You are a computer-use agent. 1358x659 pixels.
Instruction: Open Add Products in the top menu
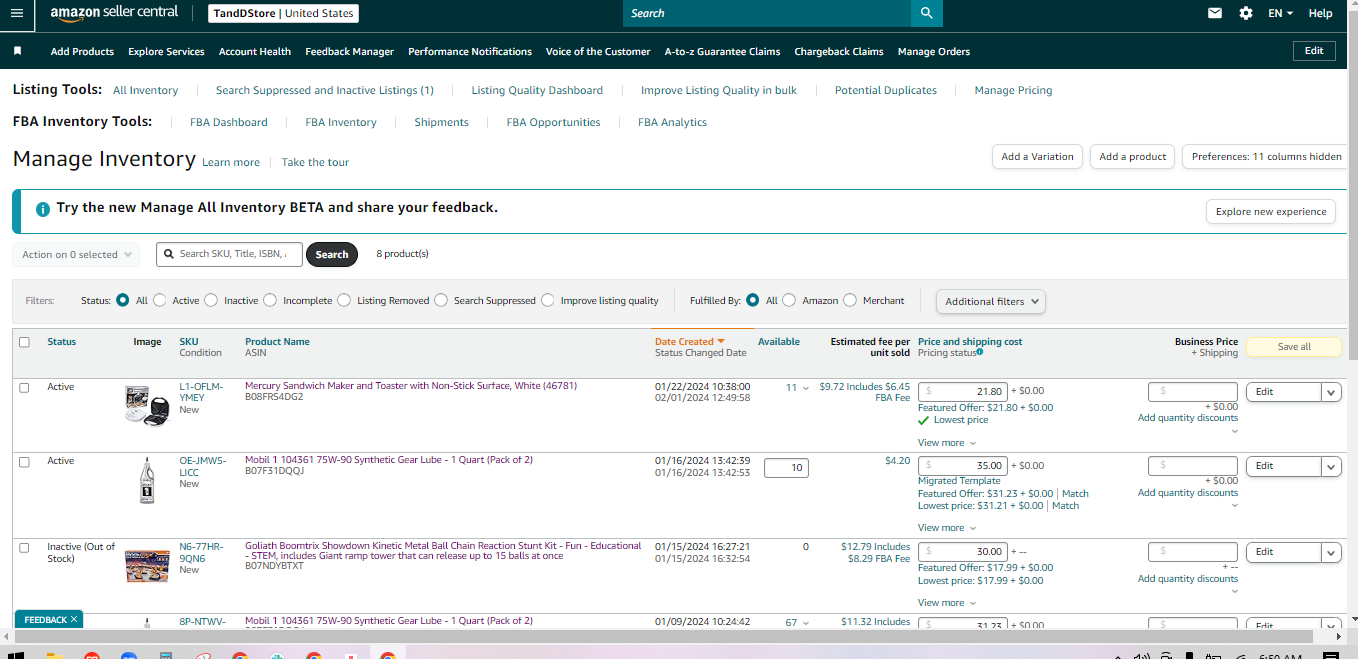[82, 51]
